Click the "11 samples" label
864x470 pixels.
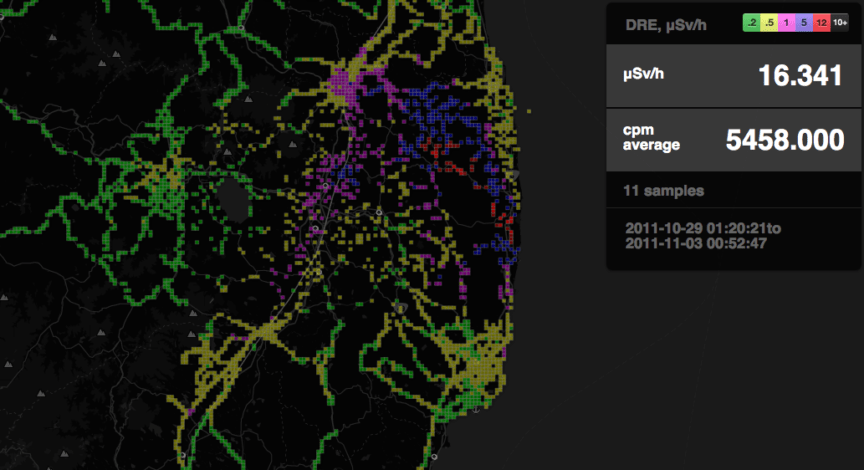657,190
